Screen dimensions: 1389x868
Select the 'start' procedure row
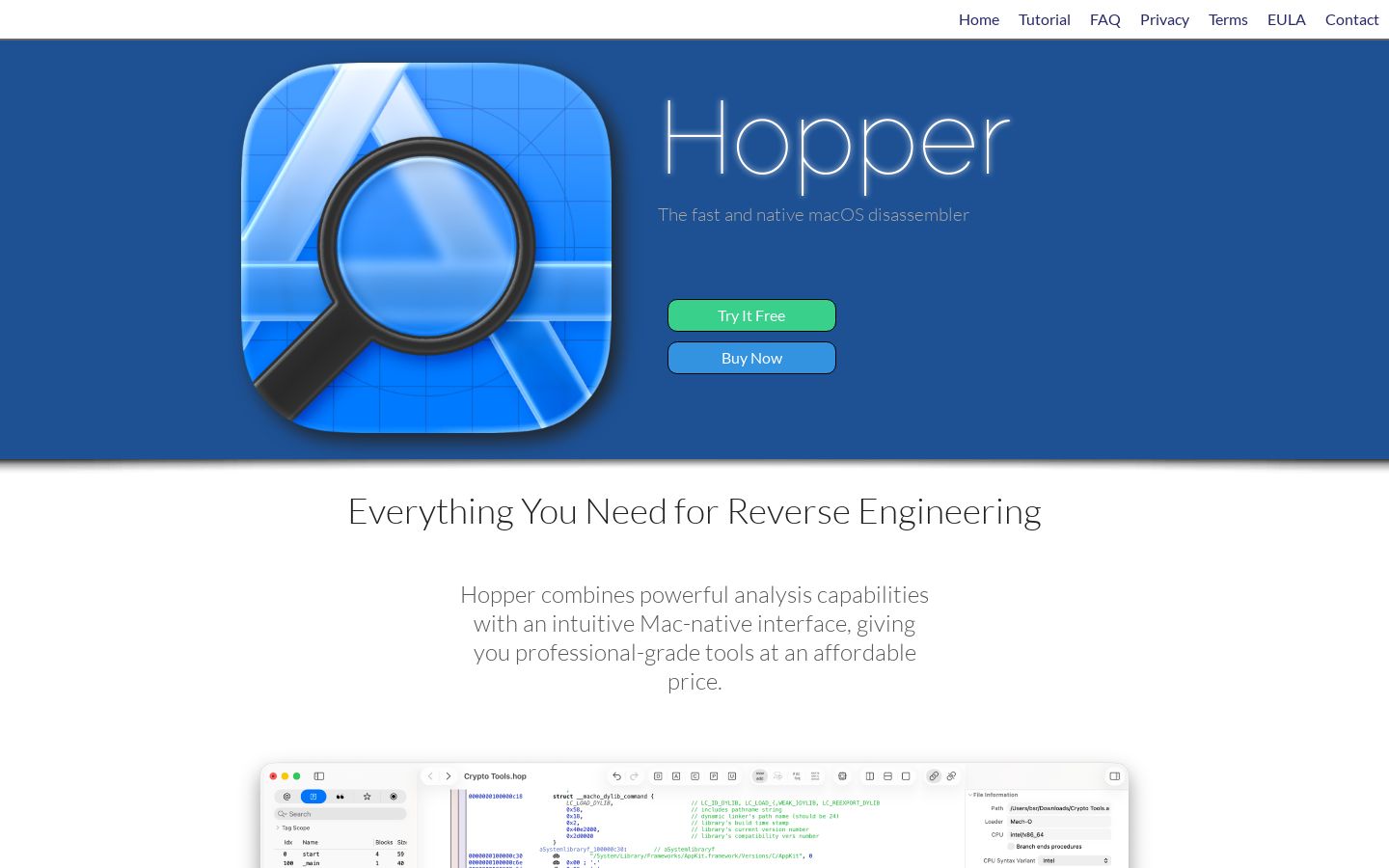(340, 854)
